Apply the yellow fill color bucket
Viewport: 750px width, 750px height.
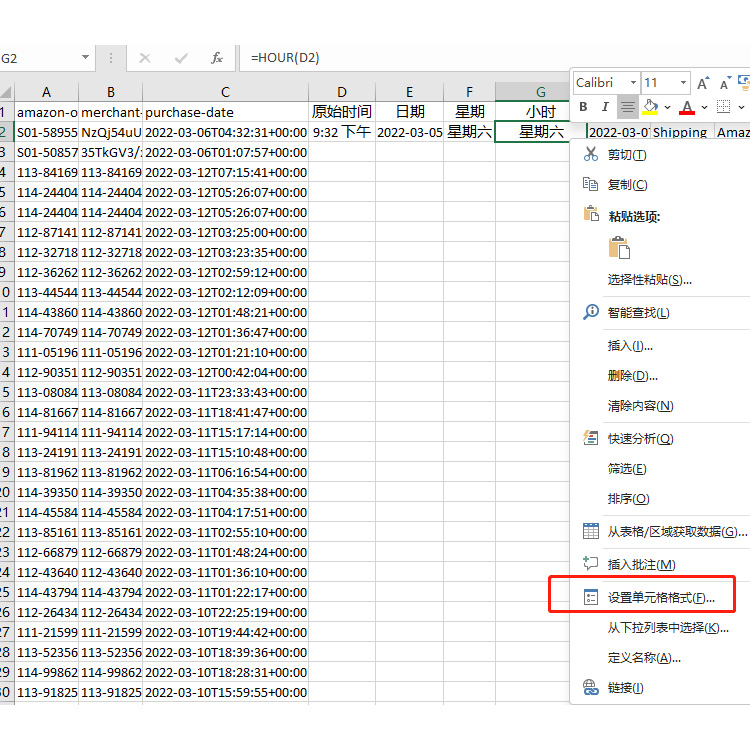[650, 107]
